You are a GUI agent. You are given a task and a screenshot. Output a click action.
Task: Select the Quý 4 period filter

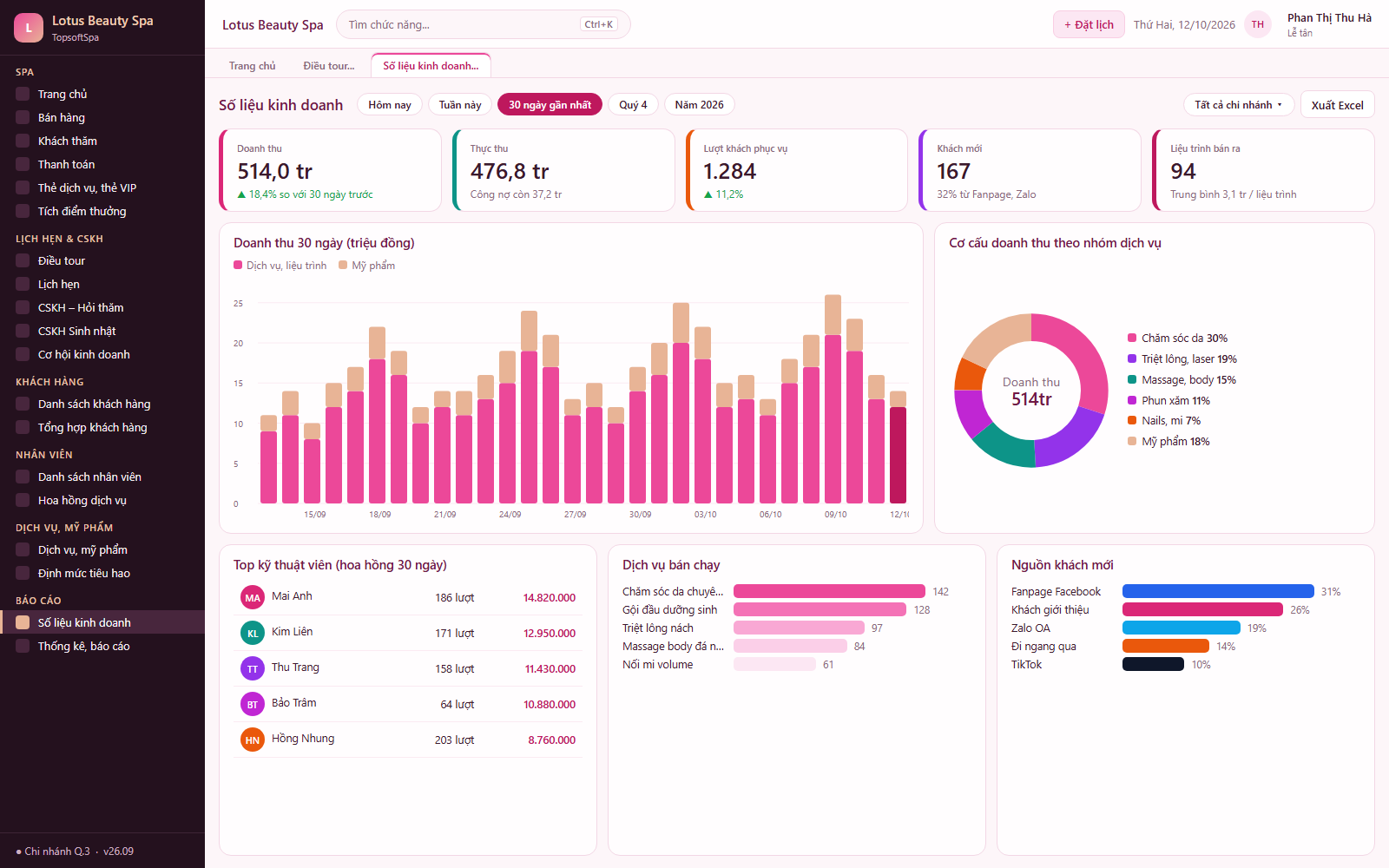[633, 104]
